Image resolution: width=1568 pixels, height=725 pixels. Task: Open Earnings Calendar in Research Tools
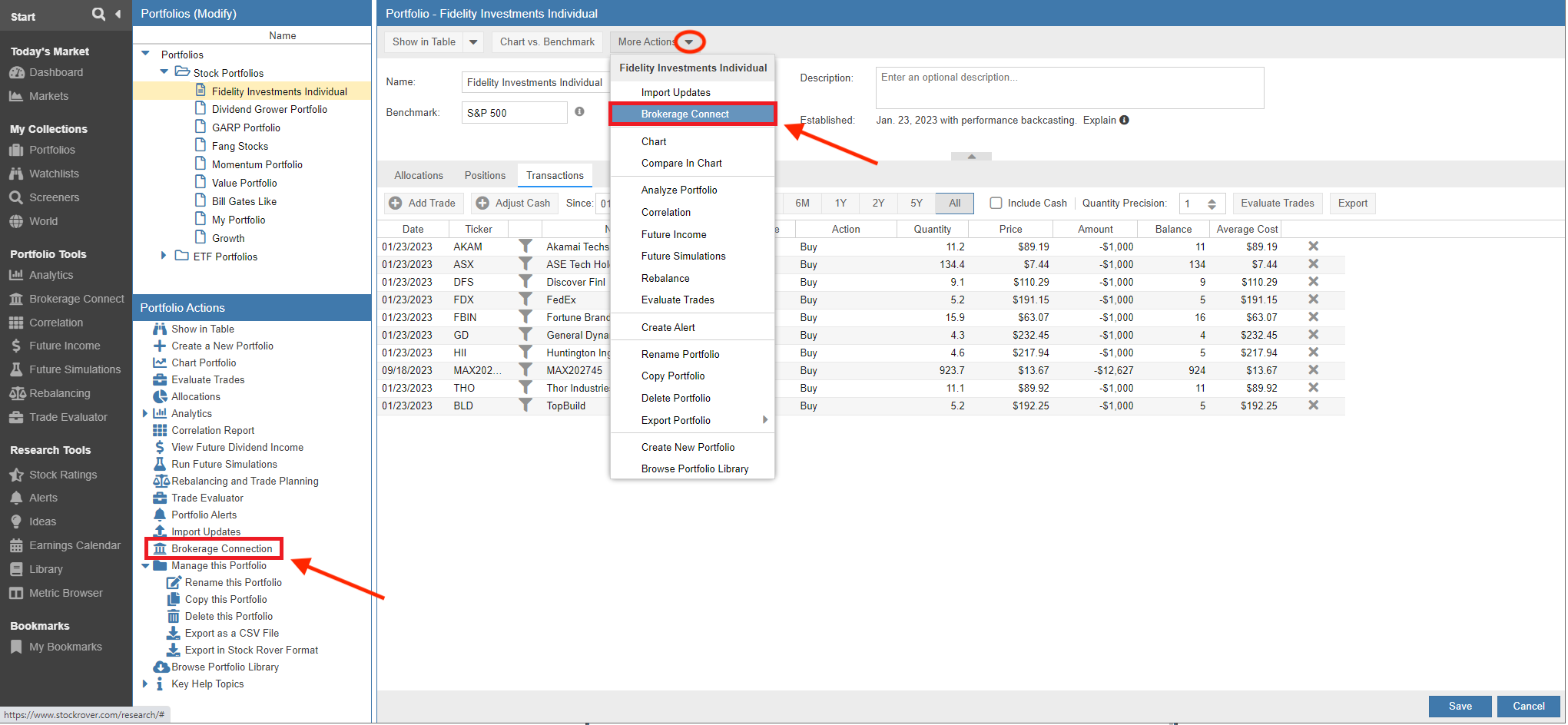[x=75, y=545]
